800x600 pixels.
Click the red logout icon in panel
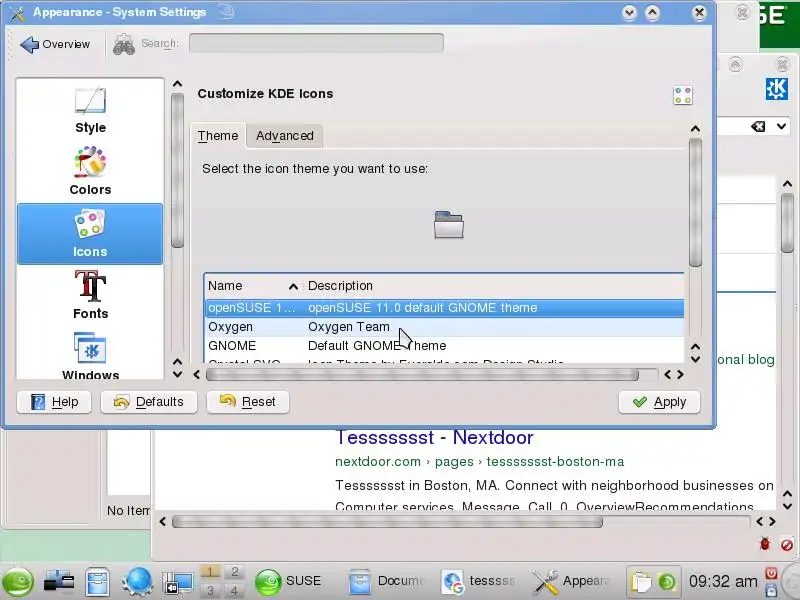(x=771, y=573)
